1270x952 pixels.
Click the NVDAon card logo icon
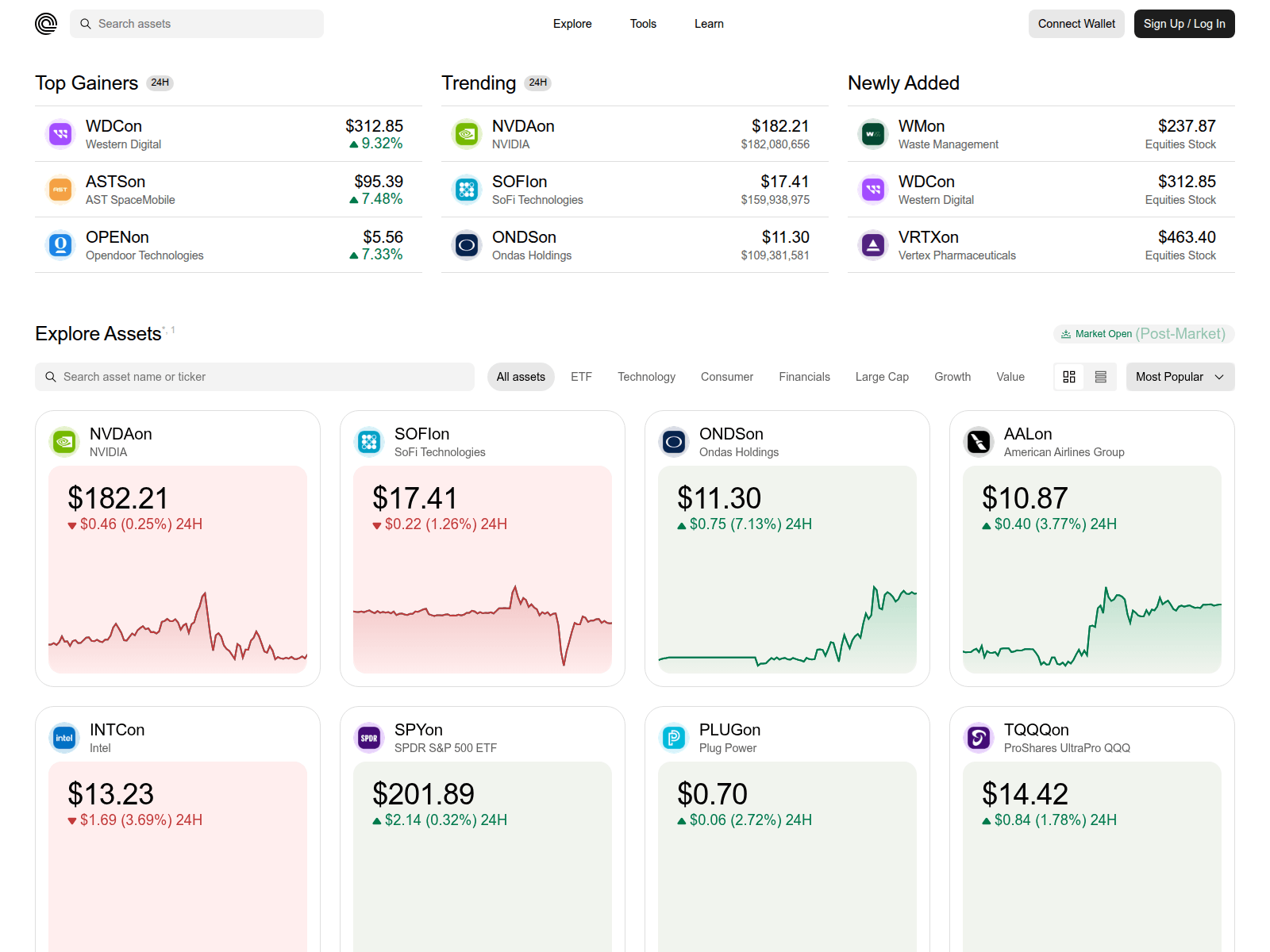[64, 442]
